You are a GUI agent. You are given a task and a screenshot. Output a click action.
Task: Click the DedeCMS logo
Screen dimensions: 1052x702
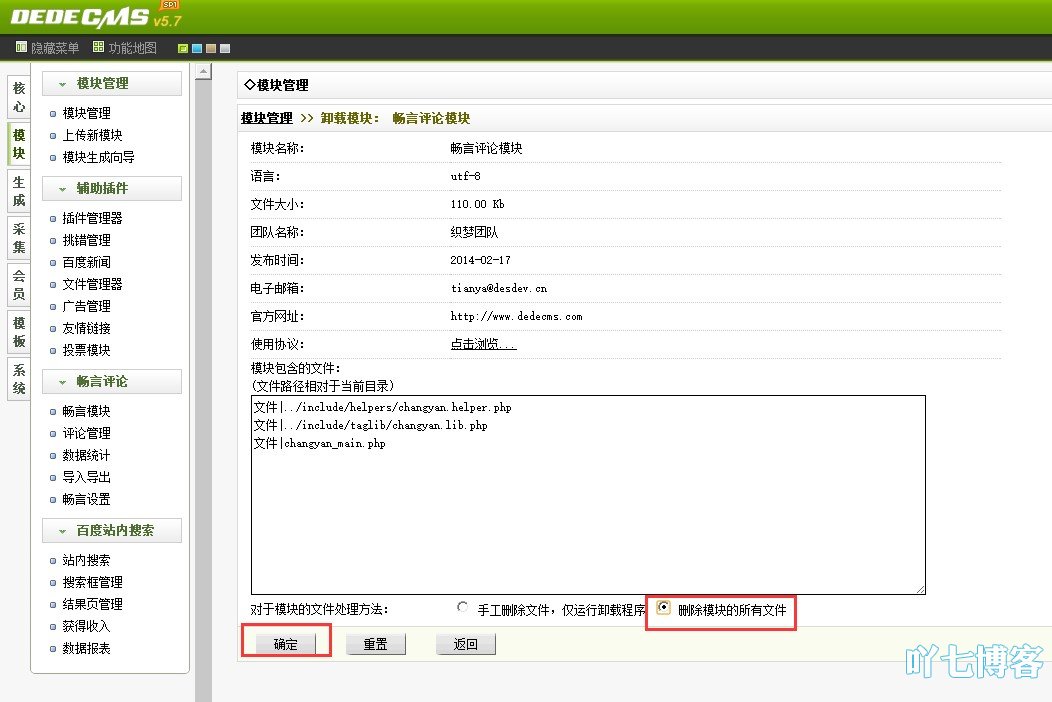[x=80, y=16]
